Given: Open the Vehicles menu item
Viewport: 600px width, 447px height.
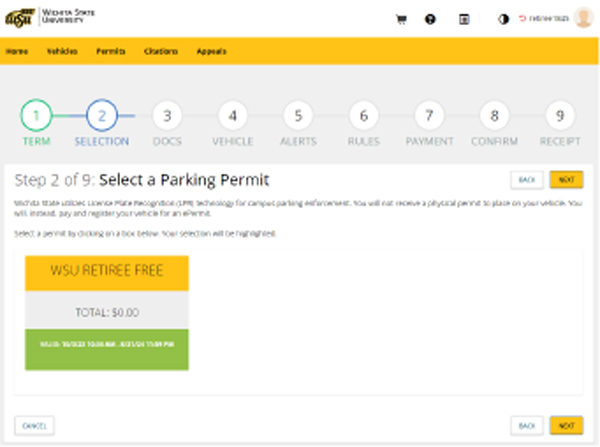Looking at the screenshot, I should tap(62, 51).
